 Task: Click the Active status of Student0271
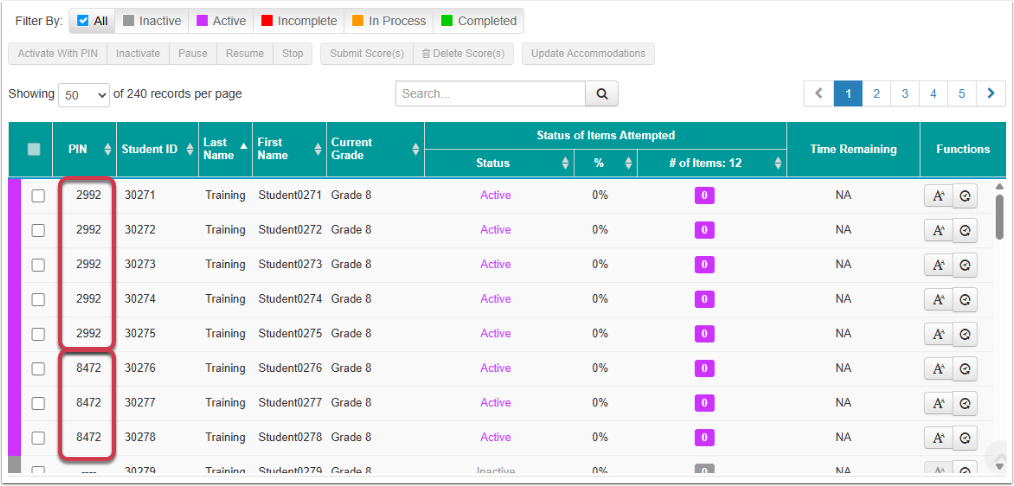click(495, 195)
